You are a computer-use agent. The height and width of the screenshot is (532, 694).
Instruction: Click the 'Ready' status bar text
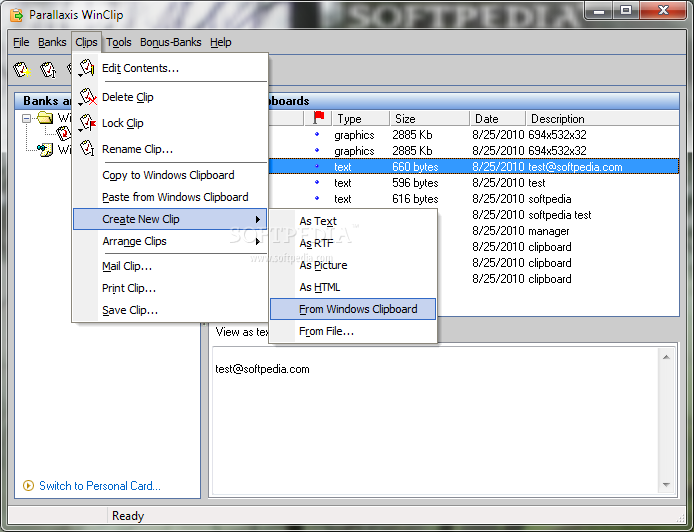click(x=128, y=516)
